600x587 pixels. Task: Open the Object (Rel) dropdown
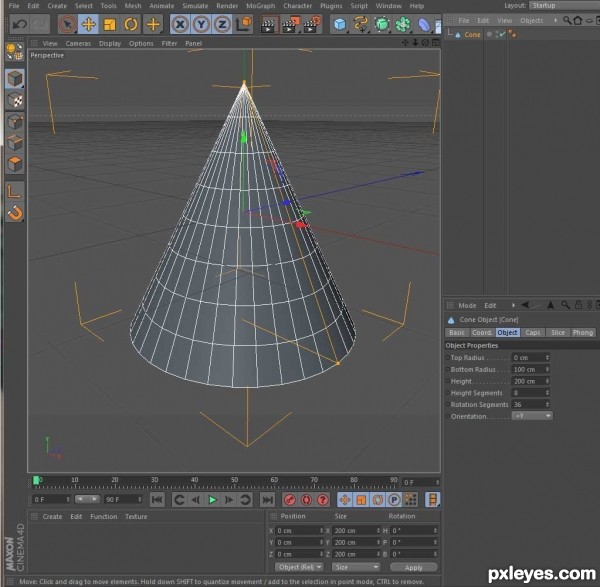click(x=299, y=567)
